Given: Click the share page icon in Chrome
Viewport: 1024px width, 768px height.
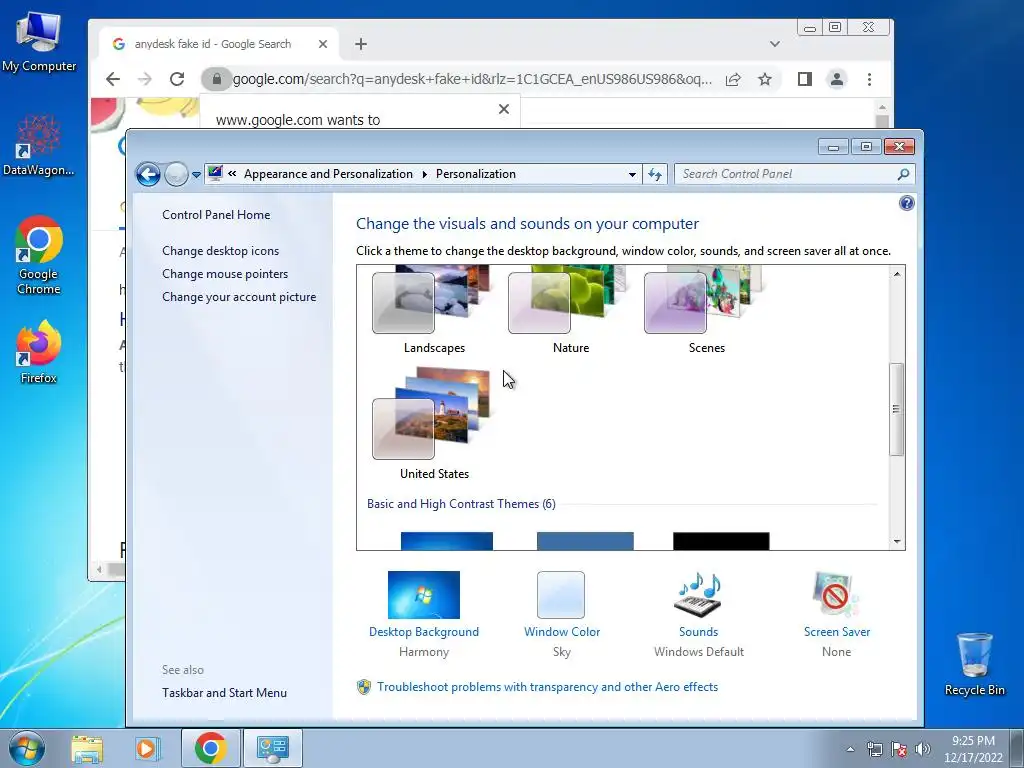Looking at the screenshot, I should (733, 79).
